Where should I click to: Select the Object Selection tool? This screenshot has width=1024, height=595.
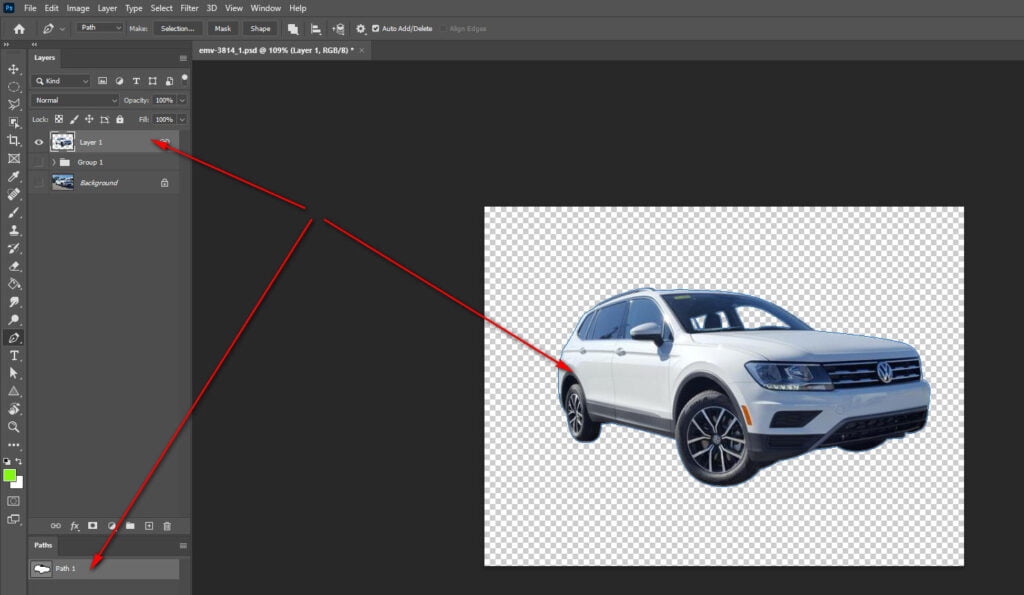(x=13, y=122)
